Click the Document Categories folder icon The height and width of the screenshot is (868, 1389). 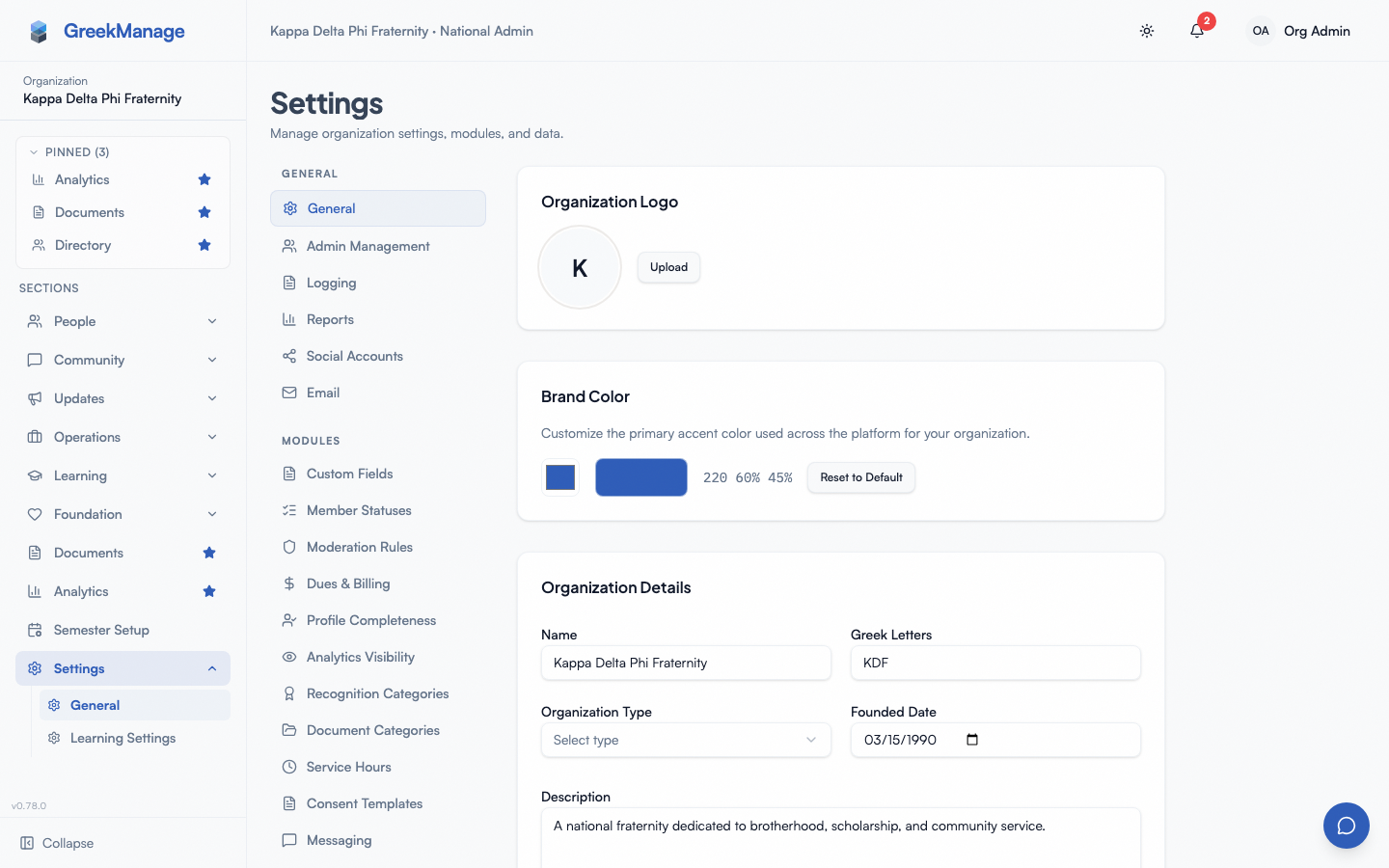tap(289, 730)
